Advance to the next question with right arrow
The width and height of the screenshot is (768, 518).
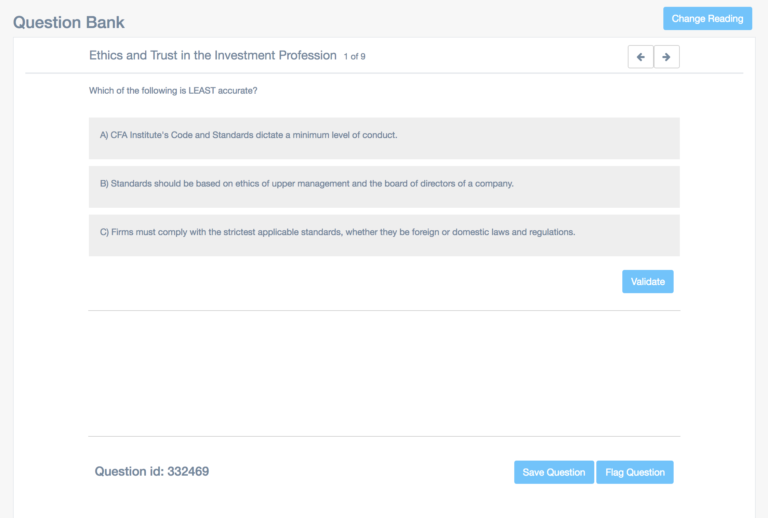(x=667, y=57)
